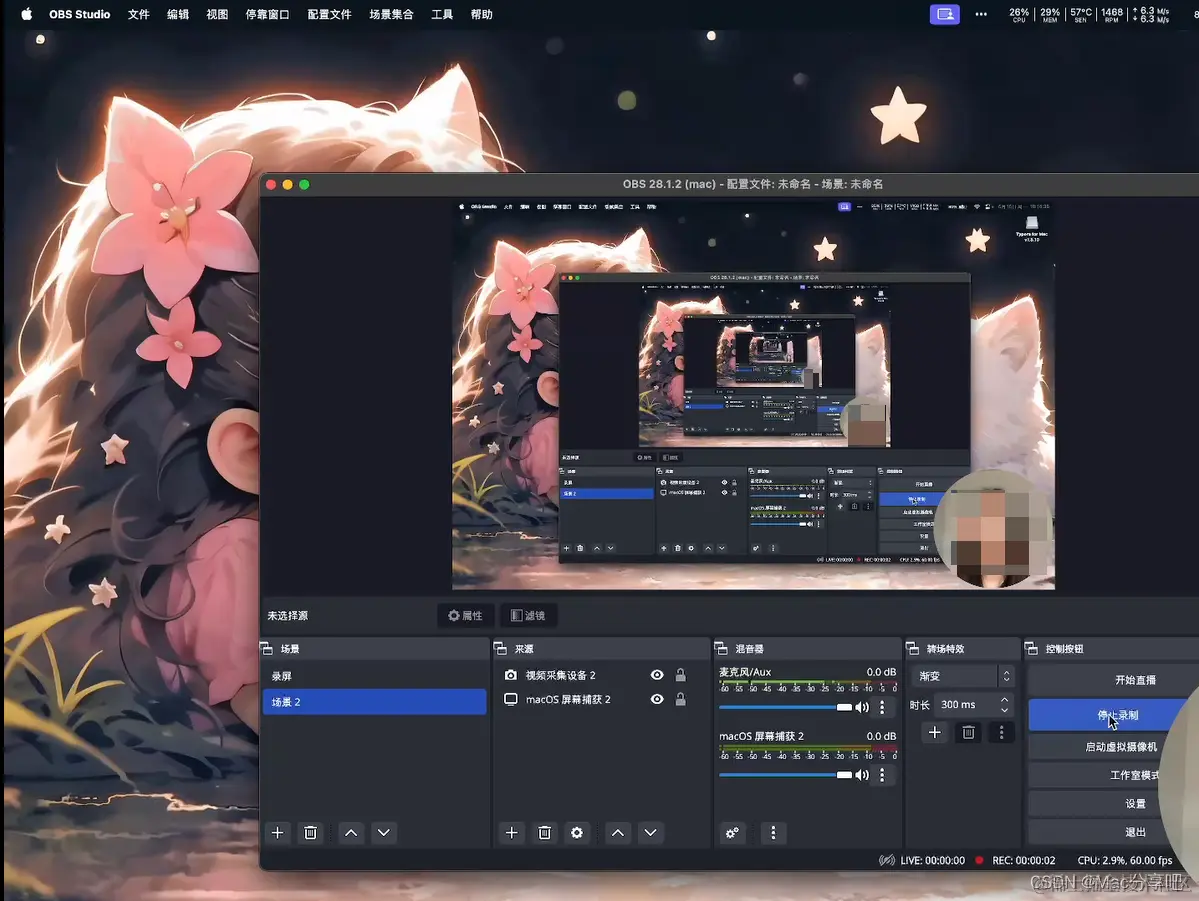Adjust the macOS 屏幕捕获 2 volume slider
This screenshot has width=1199, height=901.
point(785,775)
